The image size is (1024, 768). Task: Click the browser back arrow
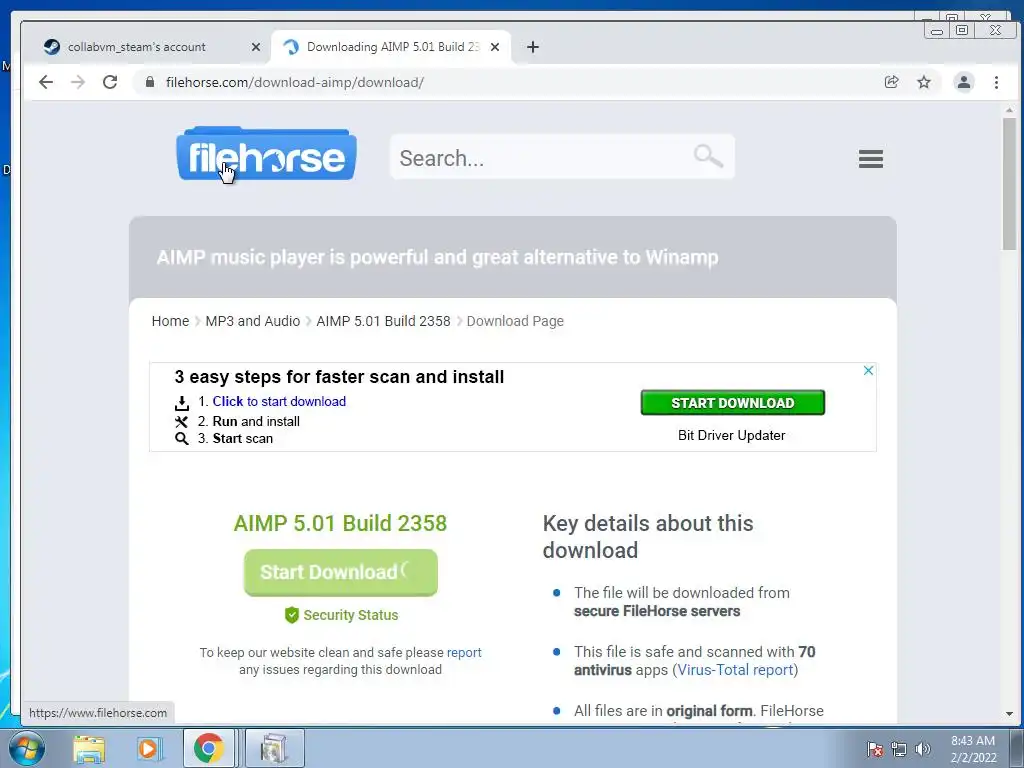click(46, 82)
